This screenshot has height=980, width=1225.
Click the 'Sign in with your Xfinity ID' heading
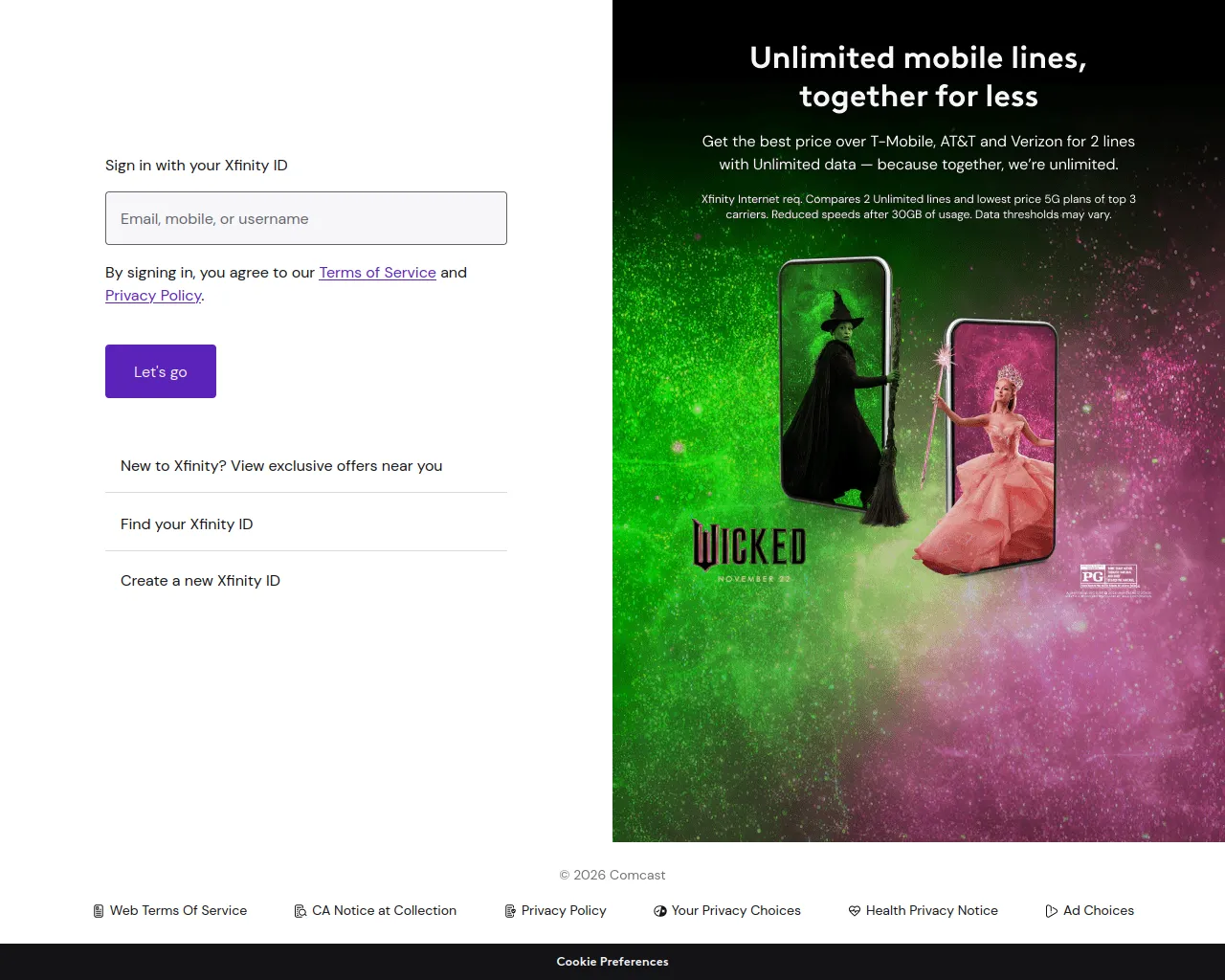(196, 166)
